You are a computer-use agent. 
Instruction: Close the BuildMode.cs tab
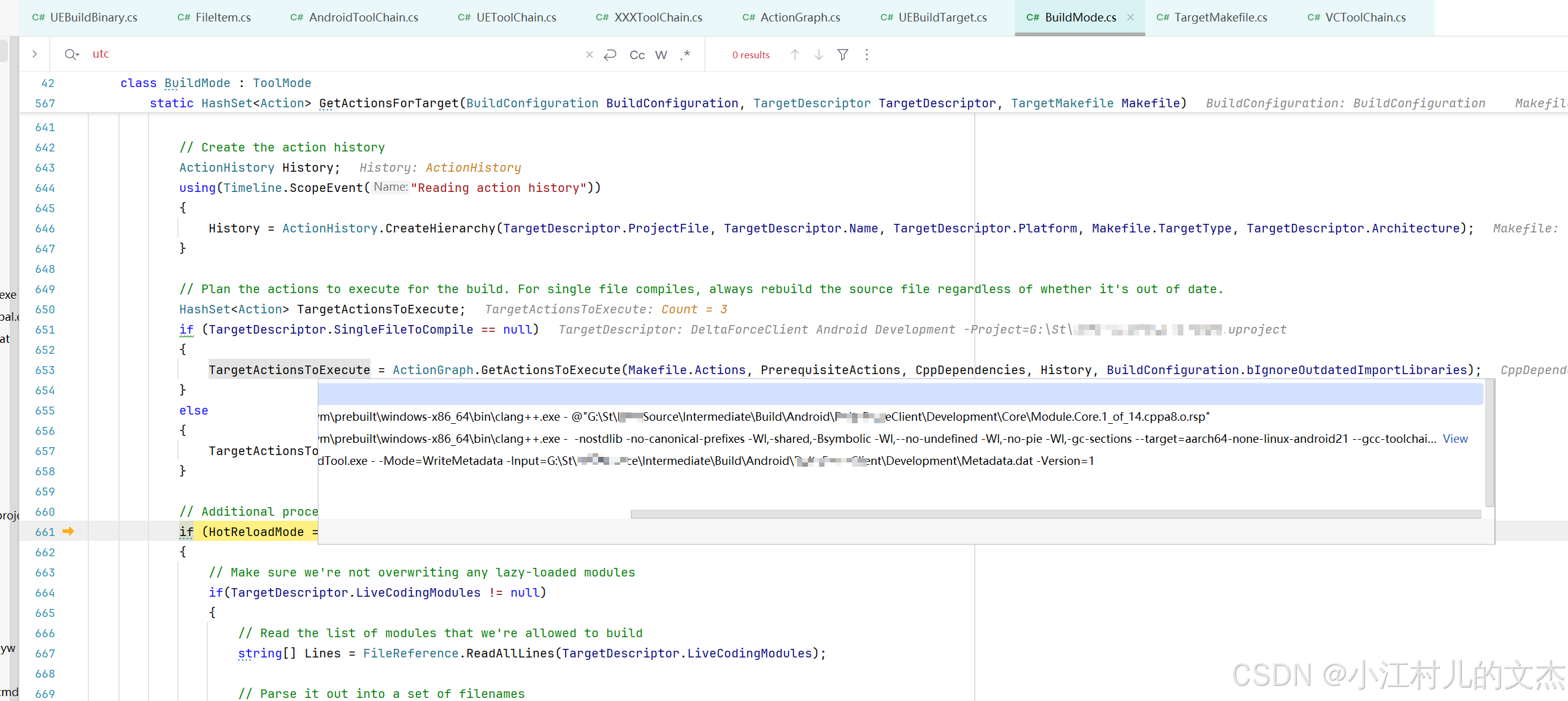coord(1130,17)
